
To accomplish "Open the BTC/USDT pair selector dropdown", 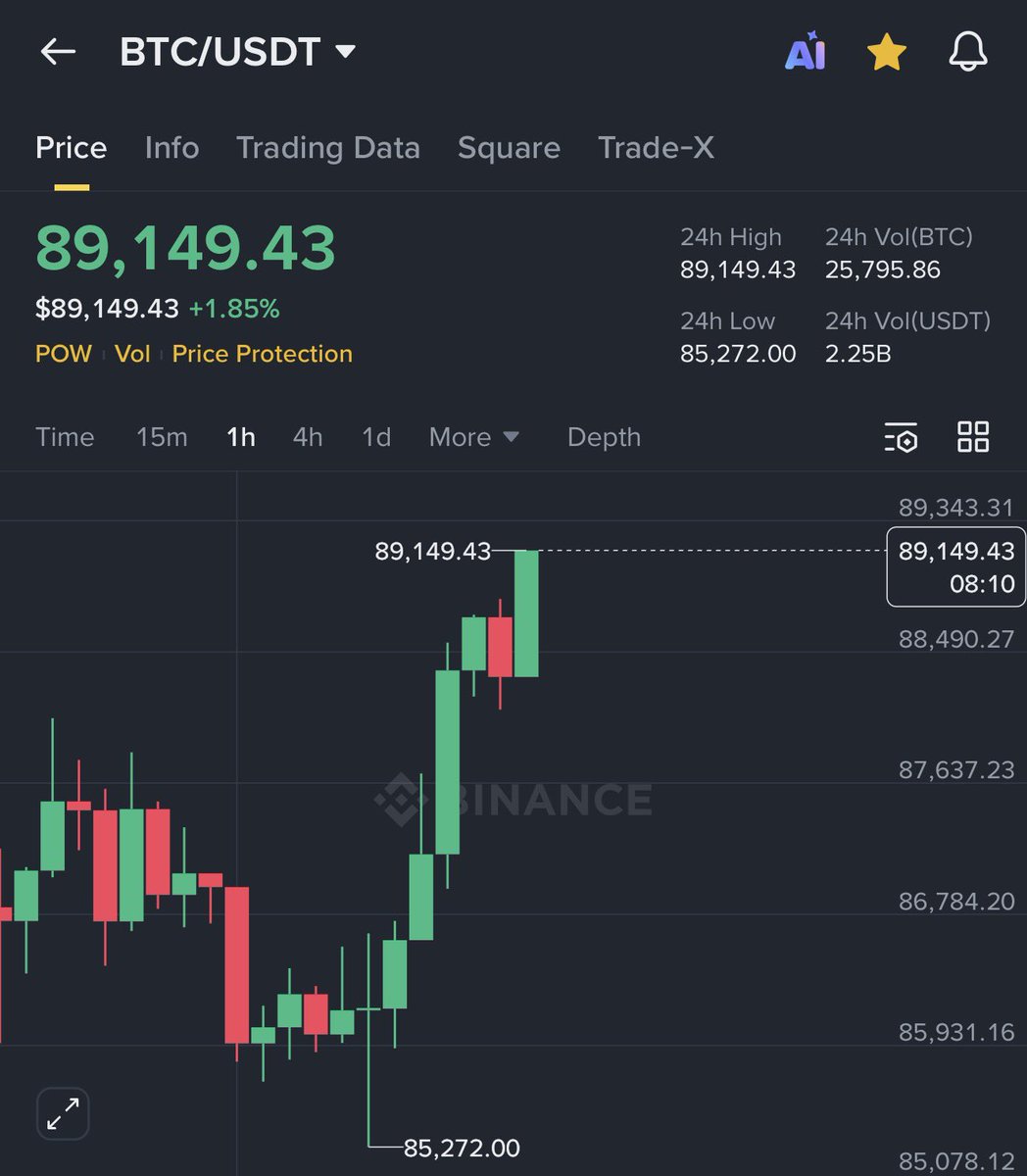I will coord(237,52).
